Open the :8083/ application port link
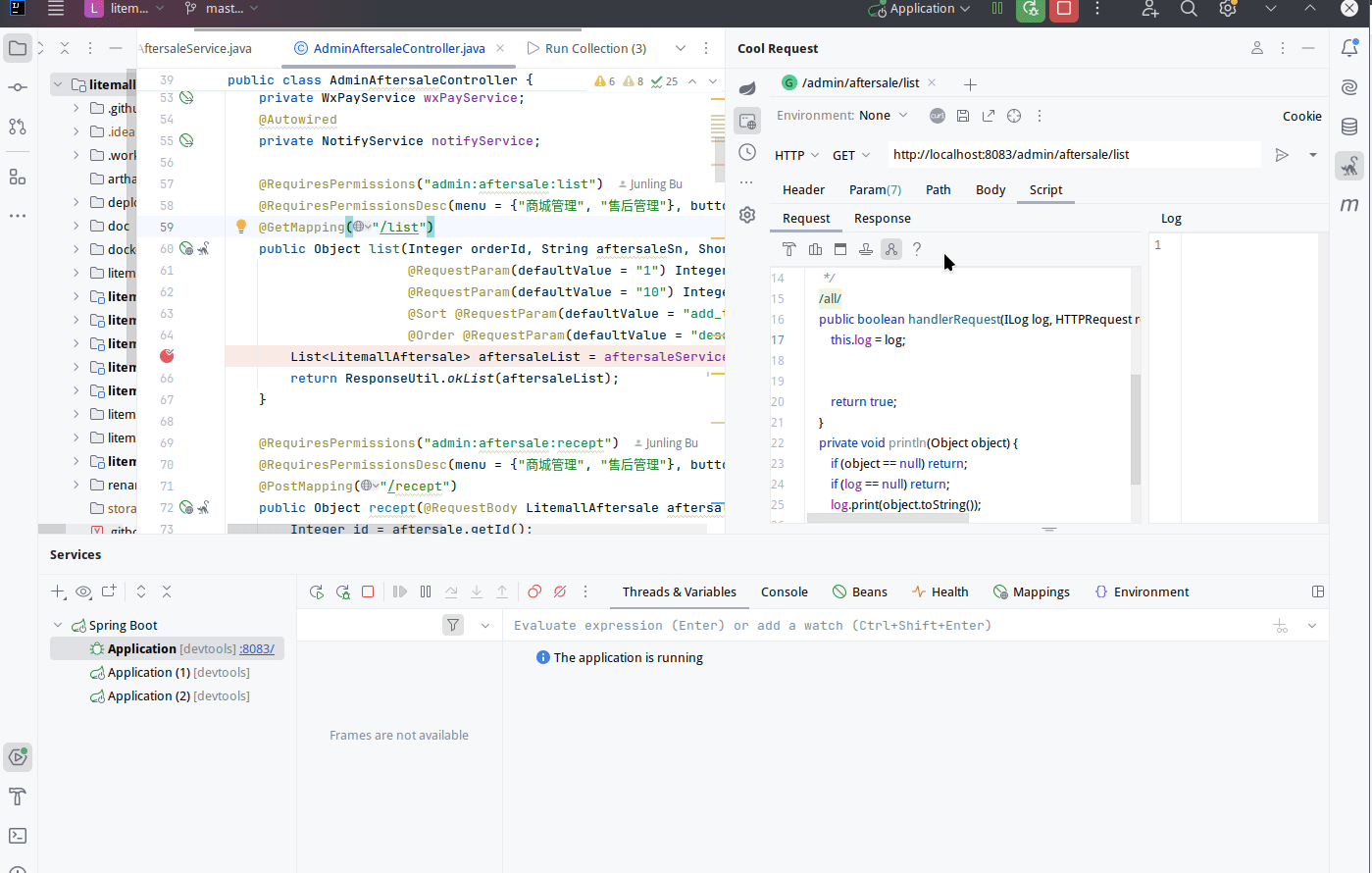 tap(256, 648)
